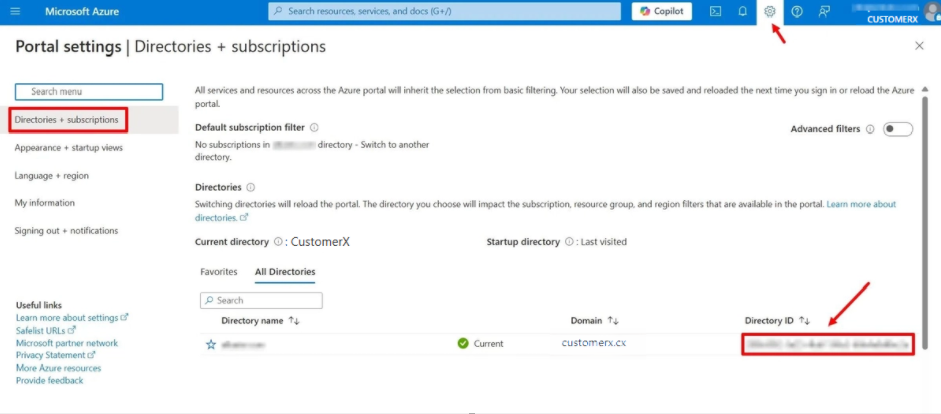Close the Portal settings pane
Viewport: 941px width, 414px height.
point(919,46)
